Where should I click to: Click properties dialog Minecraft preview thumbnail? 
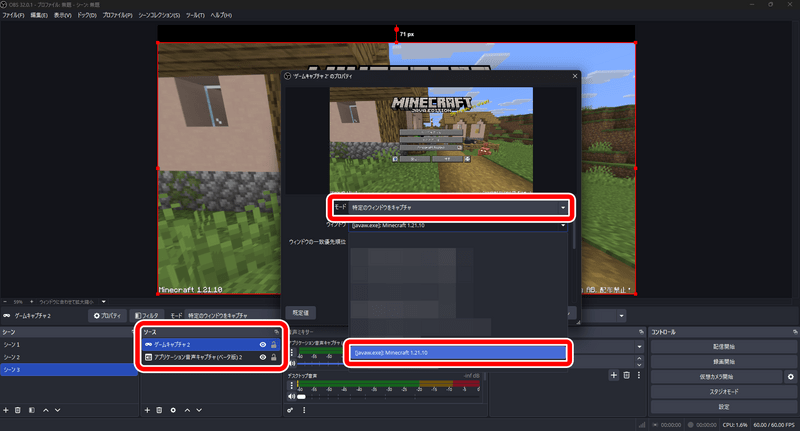point(431,140)
